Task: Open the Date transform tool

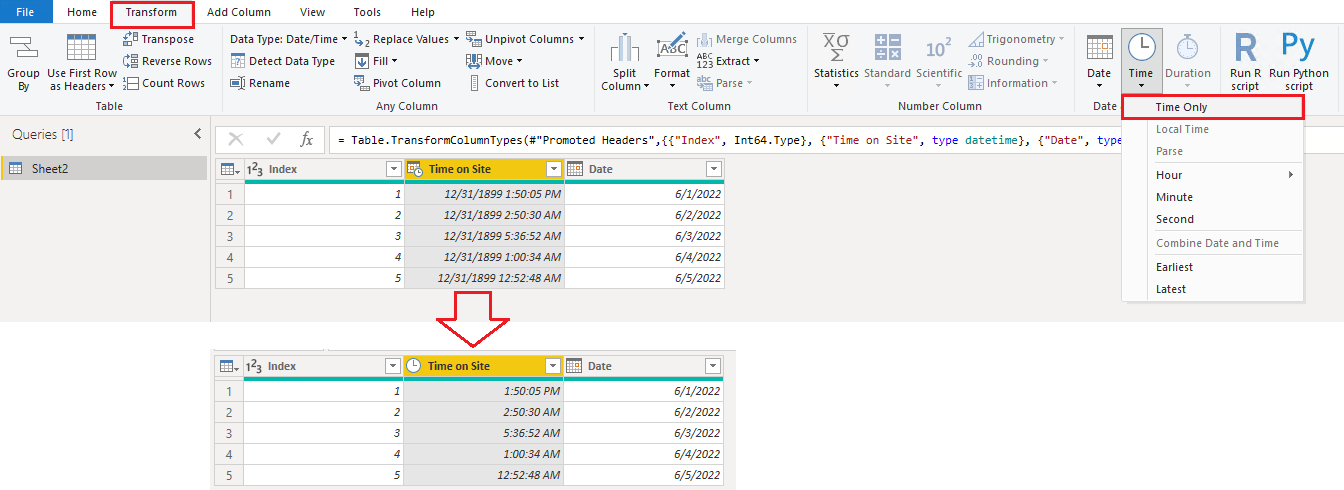Action: (1099, 62)
